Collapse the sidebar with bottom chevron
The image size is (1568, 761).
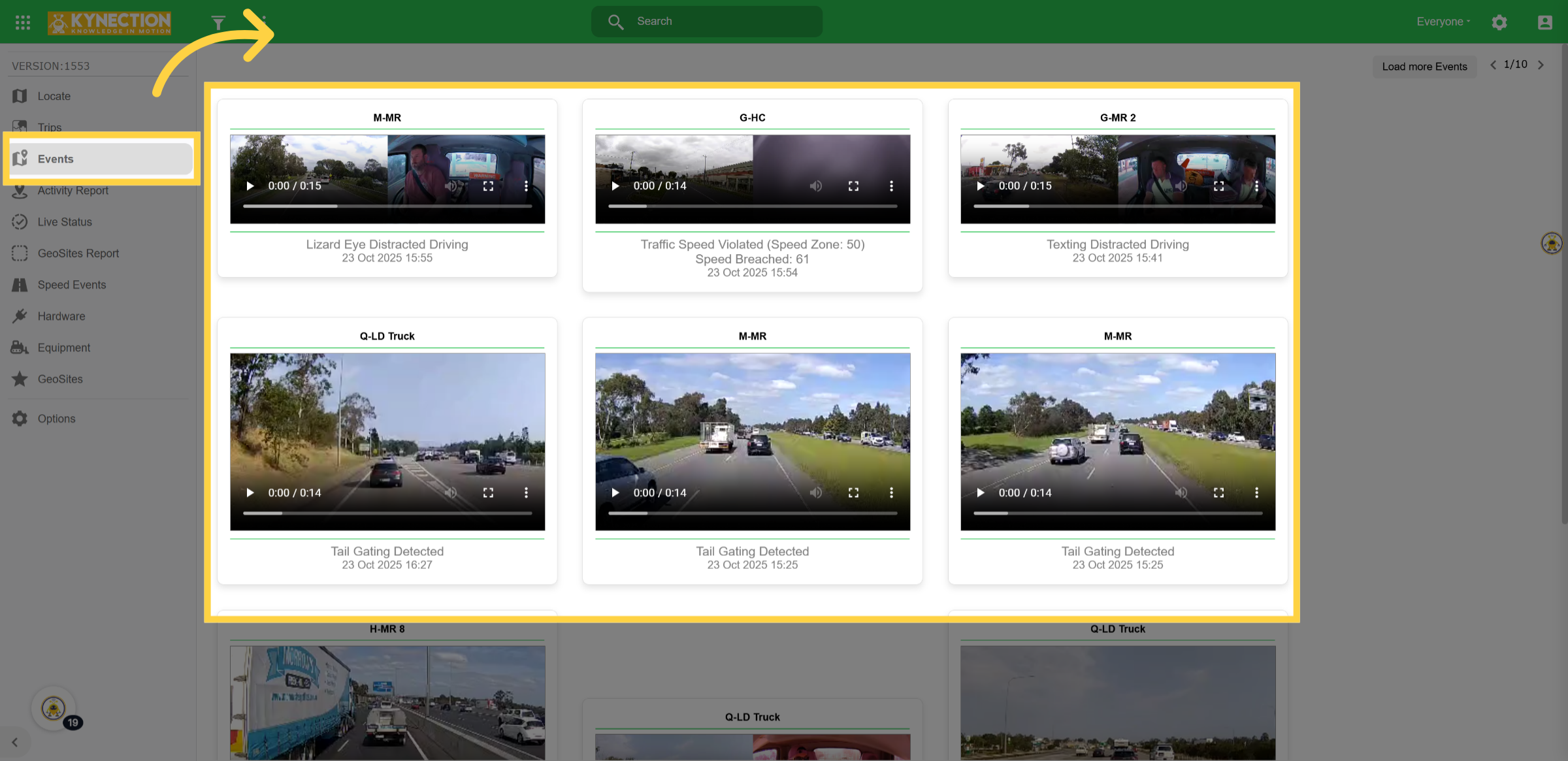coord(14,742)
